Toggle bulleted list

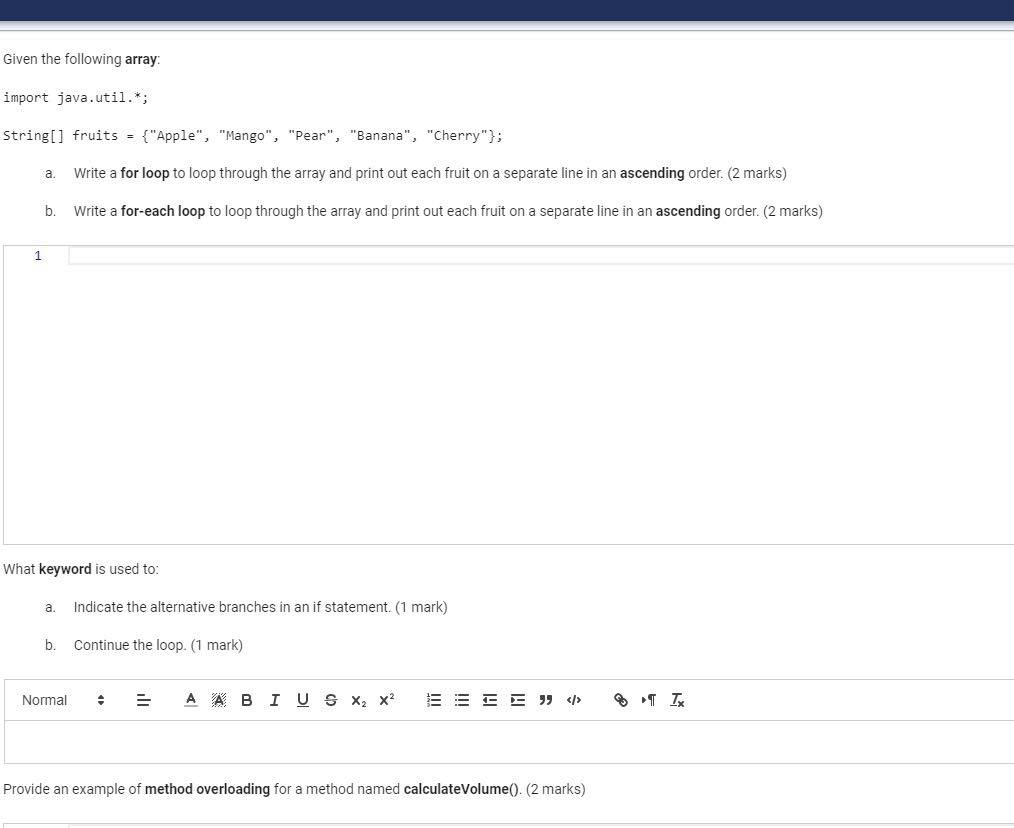[461, 700]
